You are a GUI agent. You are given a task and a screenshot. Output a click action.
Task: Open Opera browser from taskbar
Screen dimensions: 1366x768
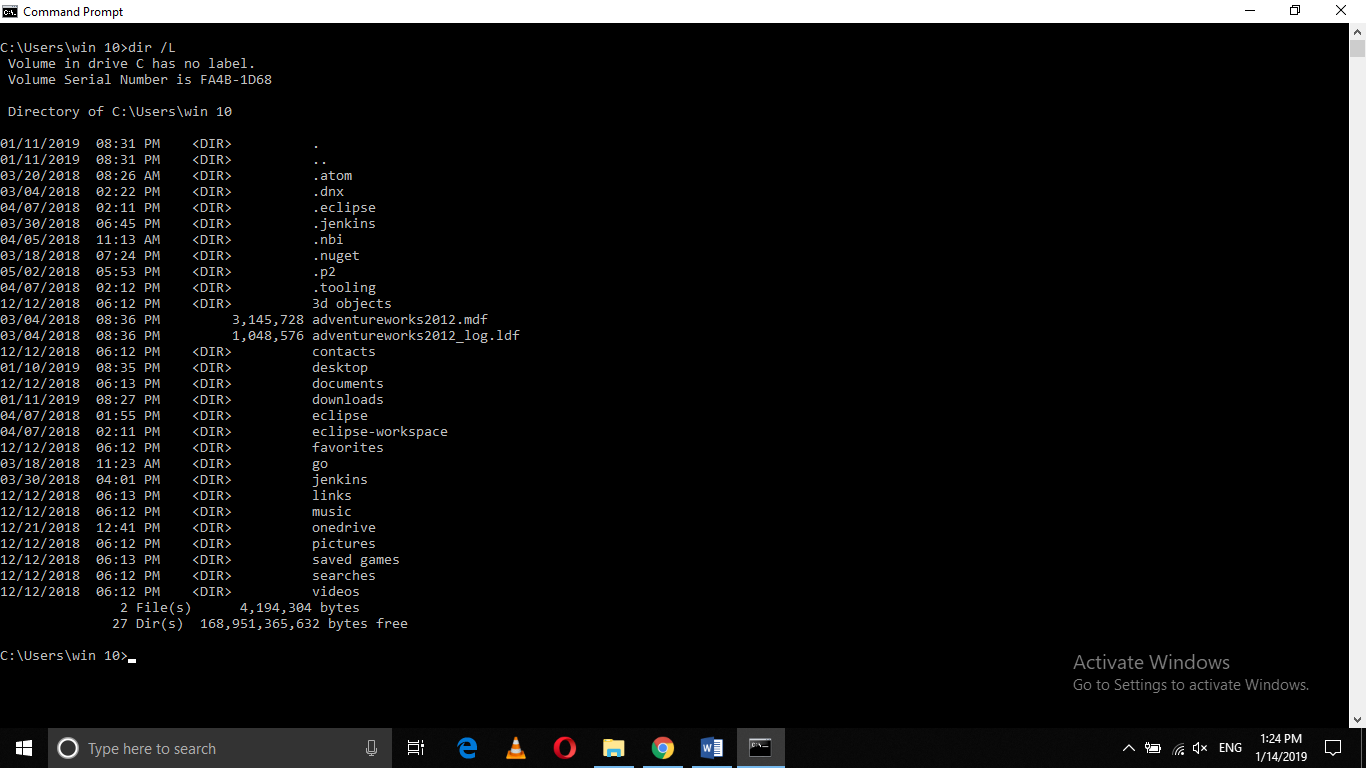[x=564, y=748]
